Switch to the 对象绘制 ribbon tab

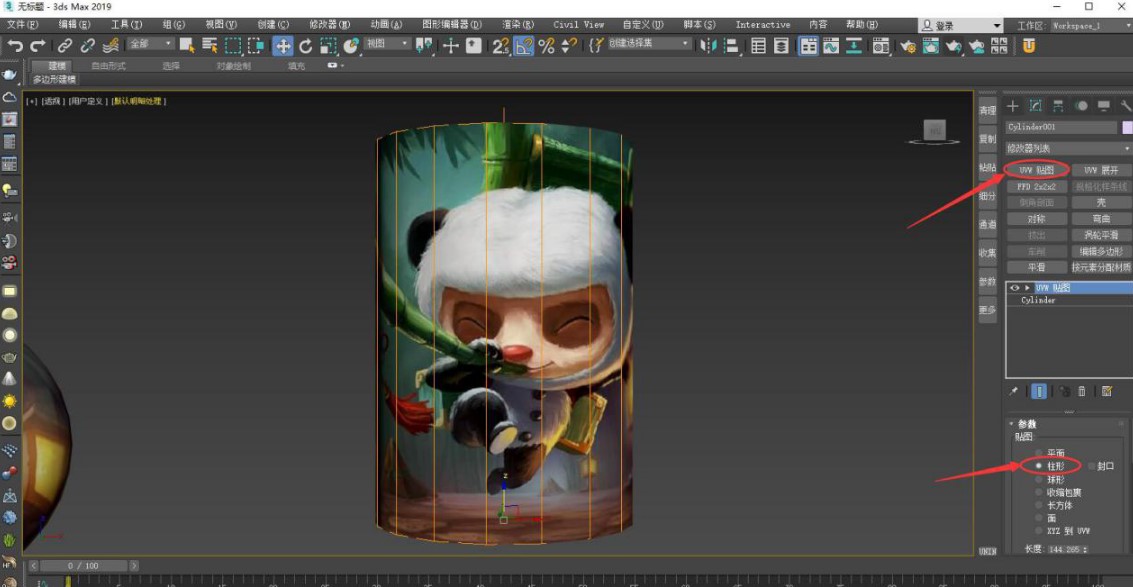233,66
